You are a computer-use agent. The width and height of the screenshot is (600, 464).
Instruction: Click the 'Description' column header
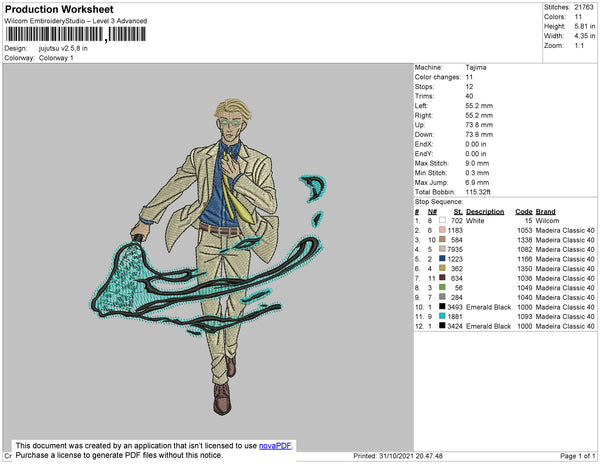coord(485,212)
